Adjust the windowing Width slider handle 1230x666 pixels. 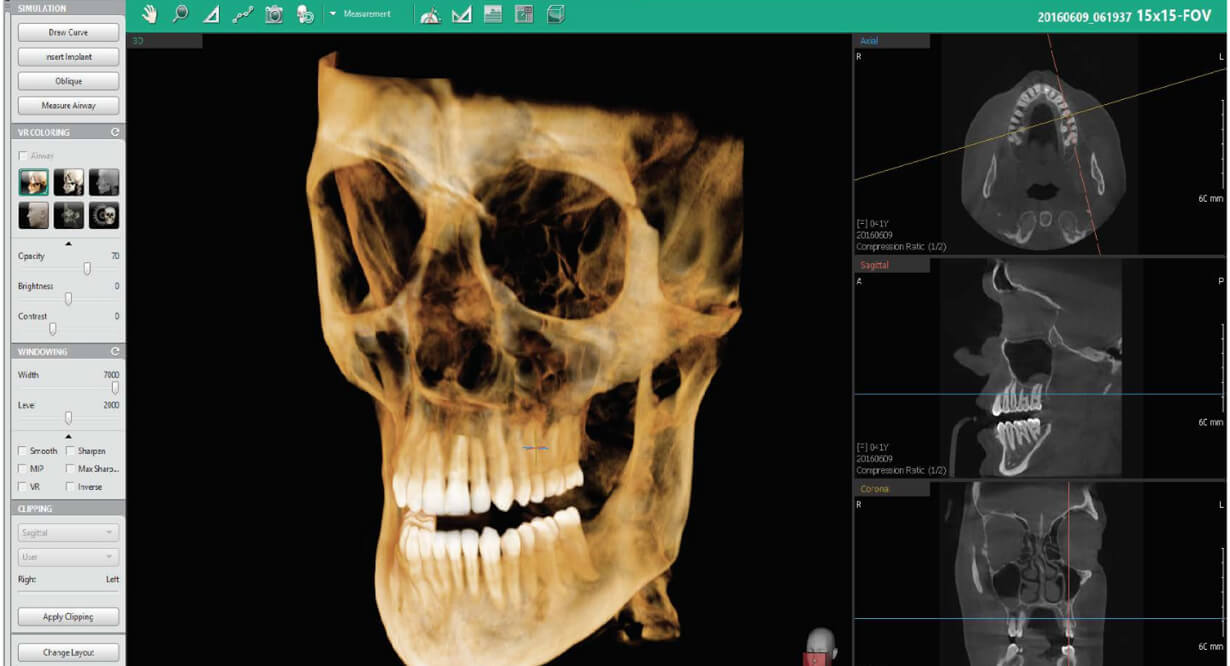[x=115, y=387]
